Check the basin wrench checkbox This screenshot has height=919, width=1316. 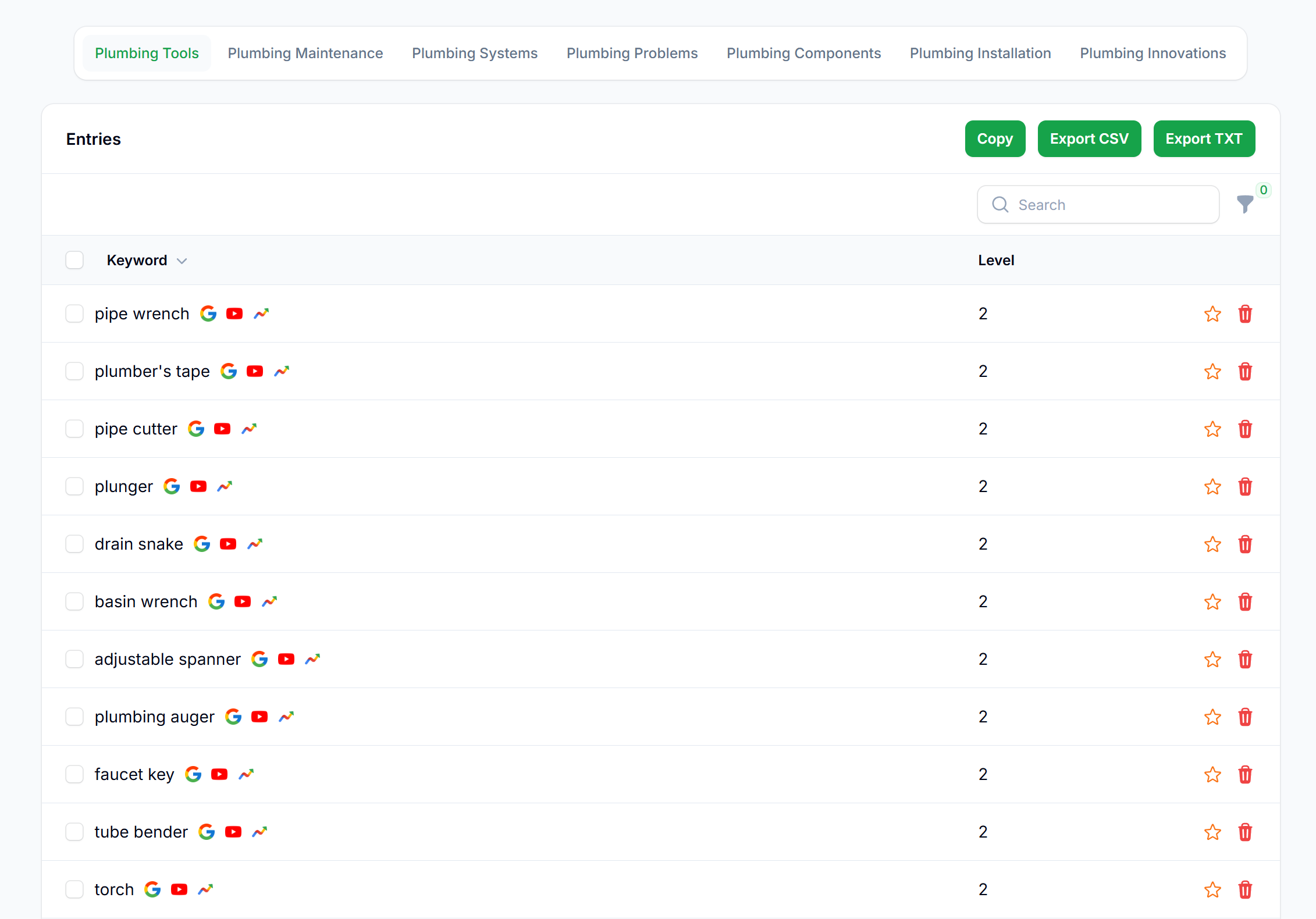point(74,601)
